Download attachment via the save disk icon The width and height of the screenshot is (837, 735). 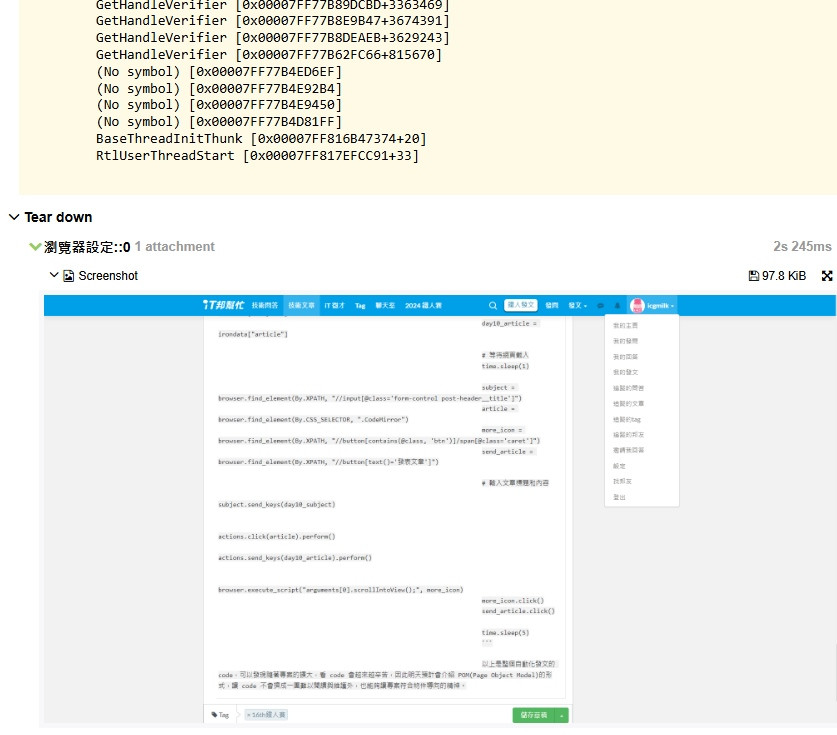point(754,276)
